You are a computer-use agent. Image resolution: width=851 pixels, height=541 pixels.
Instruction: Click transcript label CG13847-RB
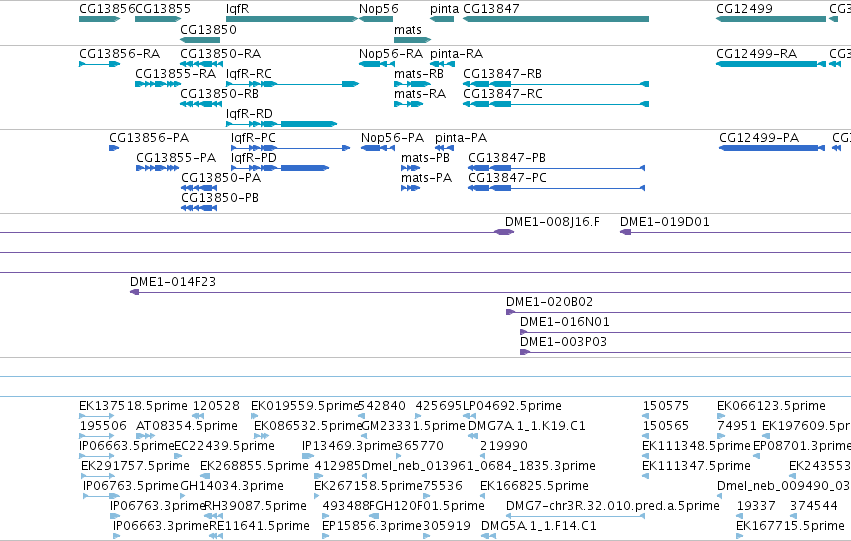pos(503,74)
